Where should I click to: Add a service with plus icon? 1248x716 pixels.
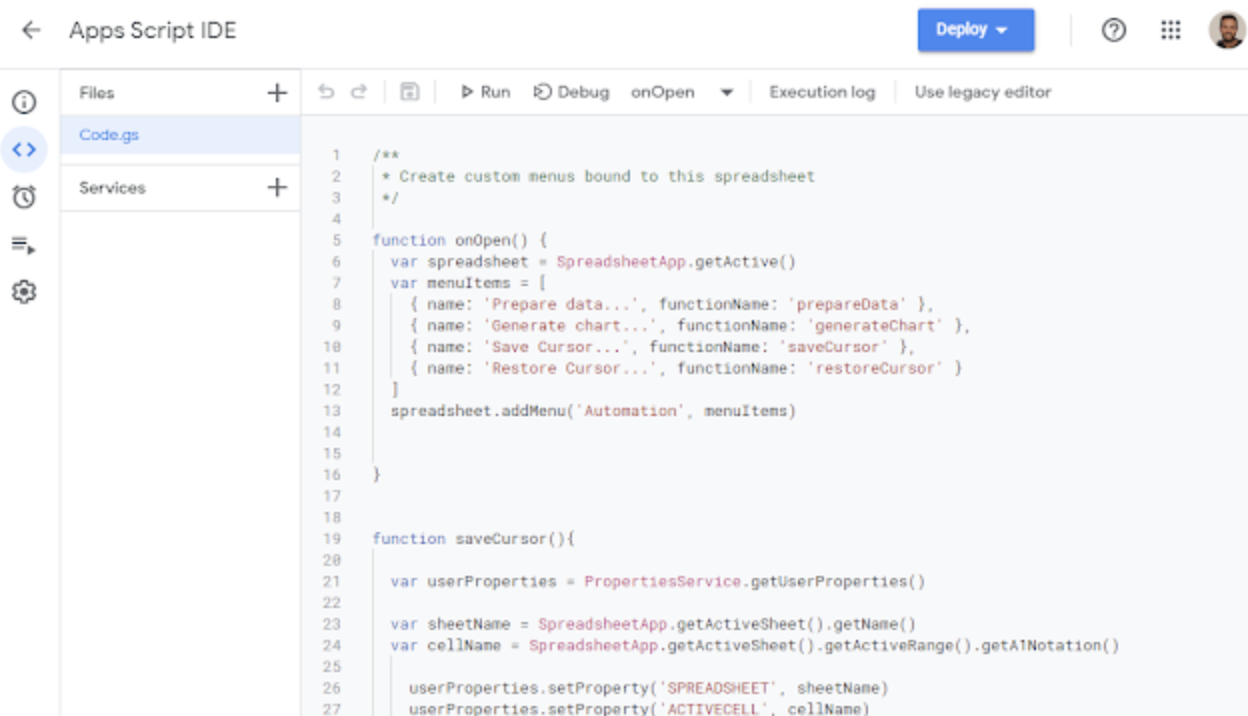pyautogui.click(x=277, y=187)
